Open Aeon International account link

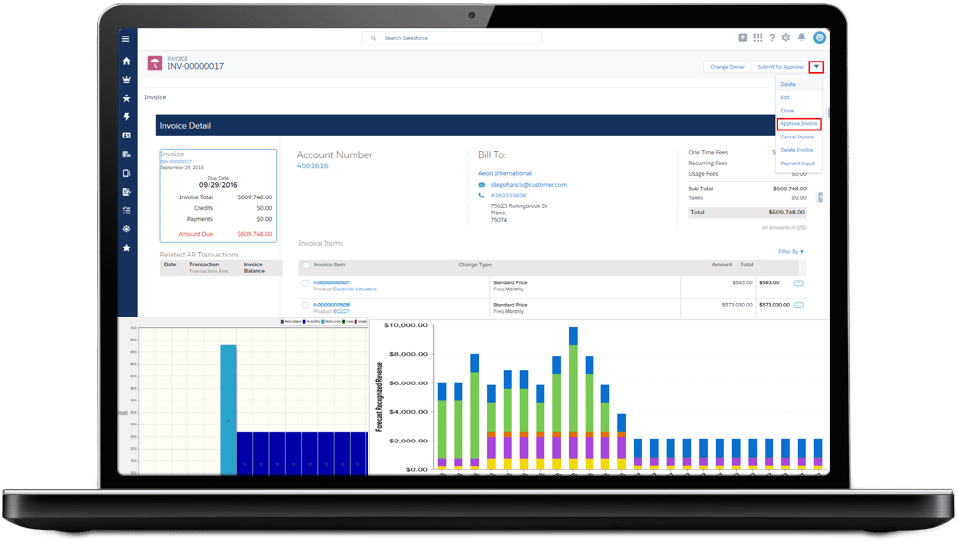point(505,174)
